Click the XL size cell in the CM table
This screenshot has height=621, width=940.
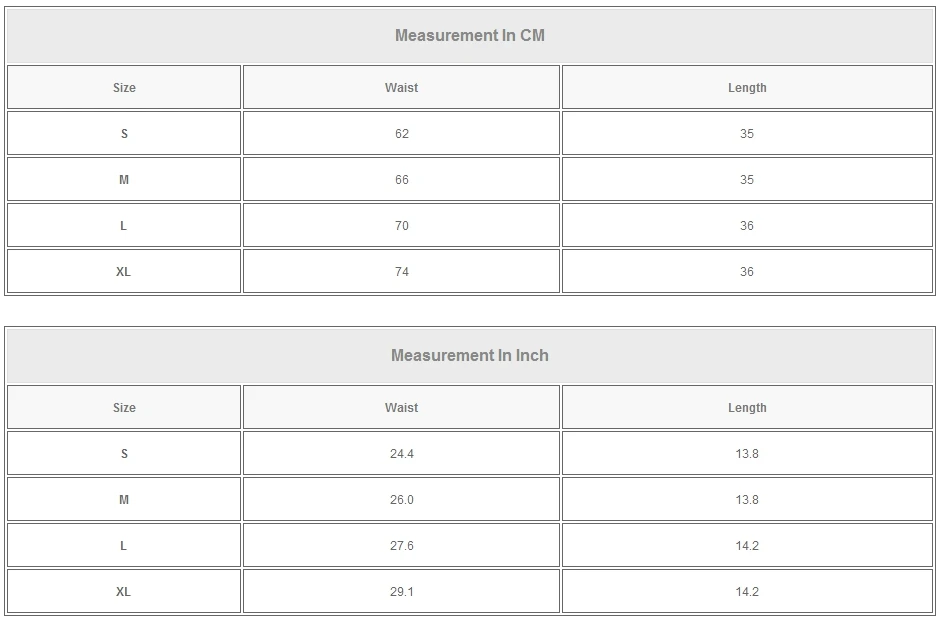124,272
